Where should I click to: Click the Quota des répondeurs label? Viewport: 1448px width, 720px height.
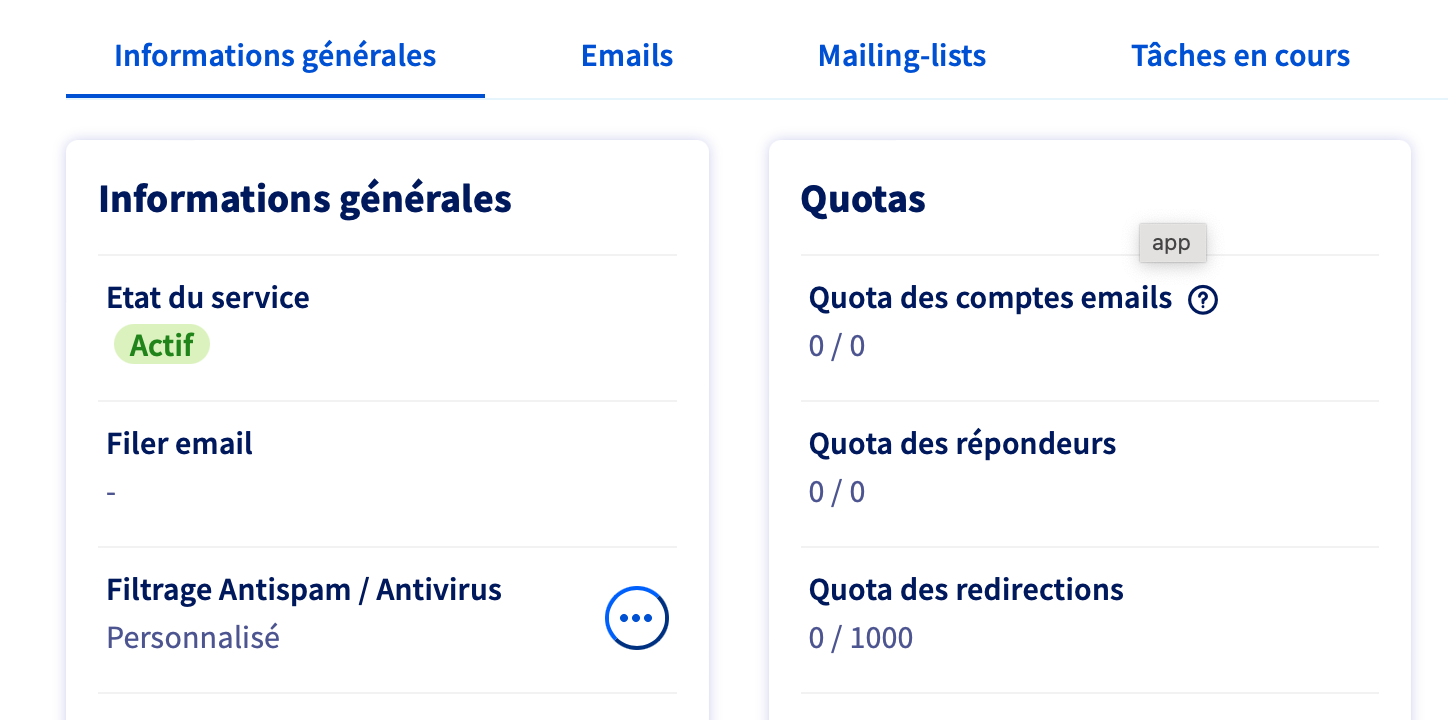(x=962, y=443)
